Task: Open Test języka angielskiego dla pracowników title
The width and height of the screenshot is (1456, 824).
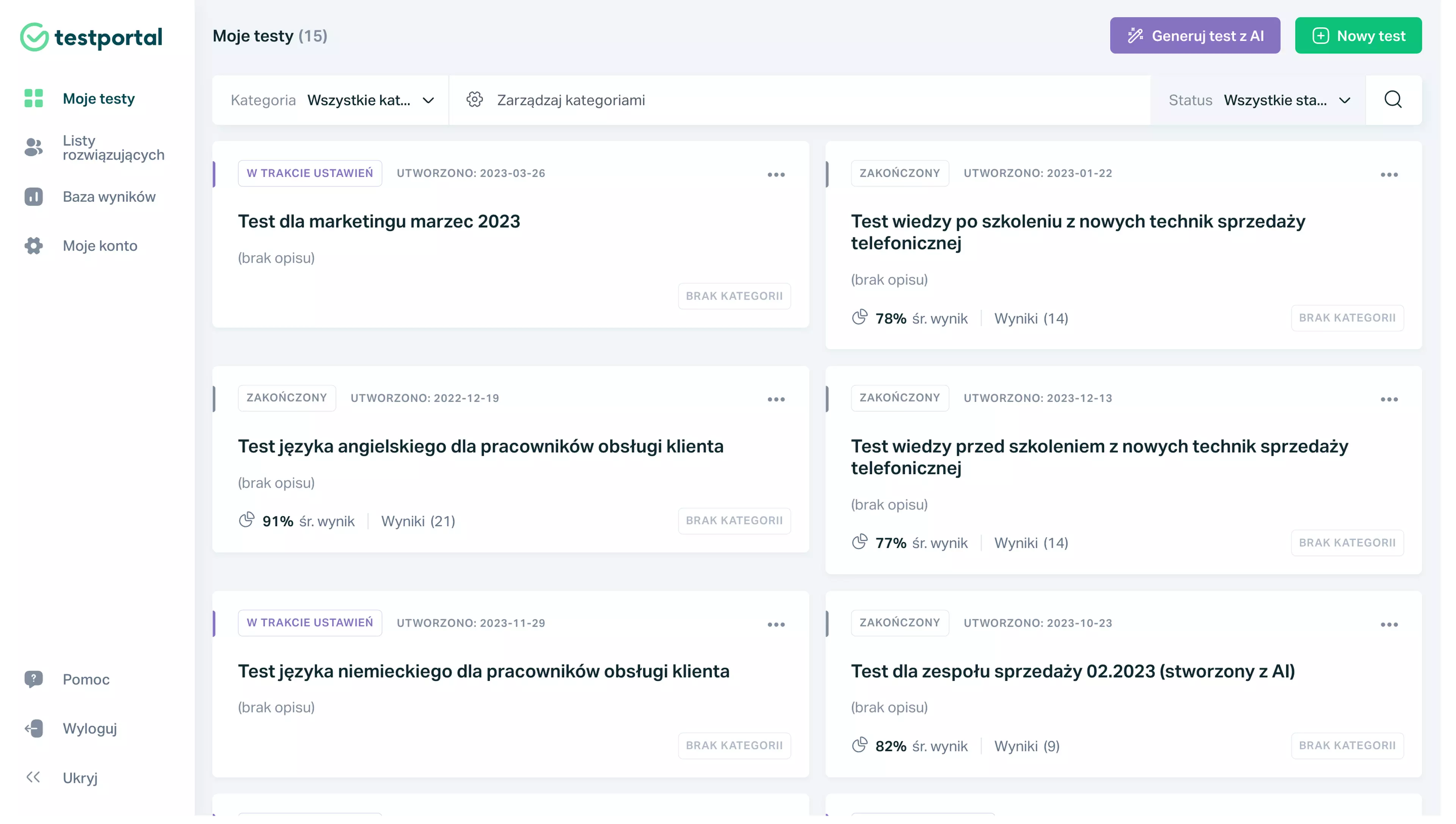Action: (481, 447)
